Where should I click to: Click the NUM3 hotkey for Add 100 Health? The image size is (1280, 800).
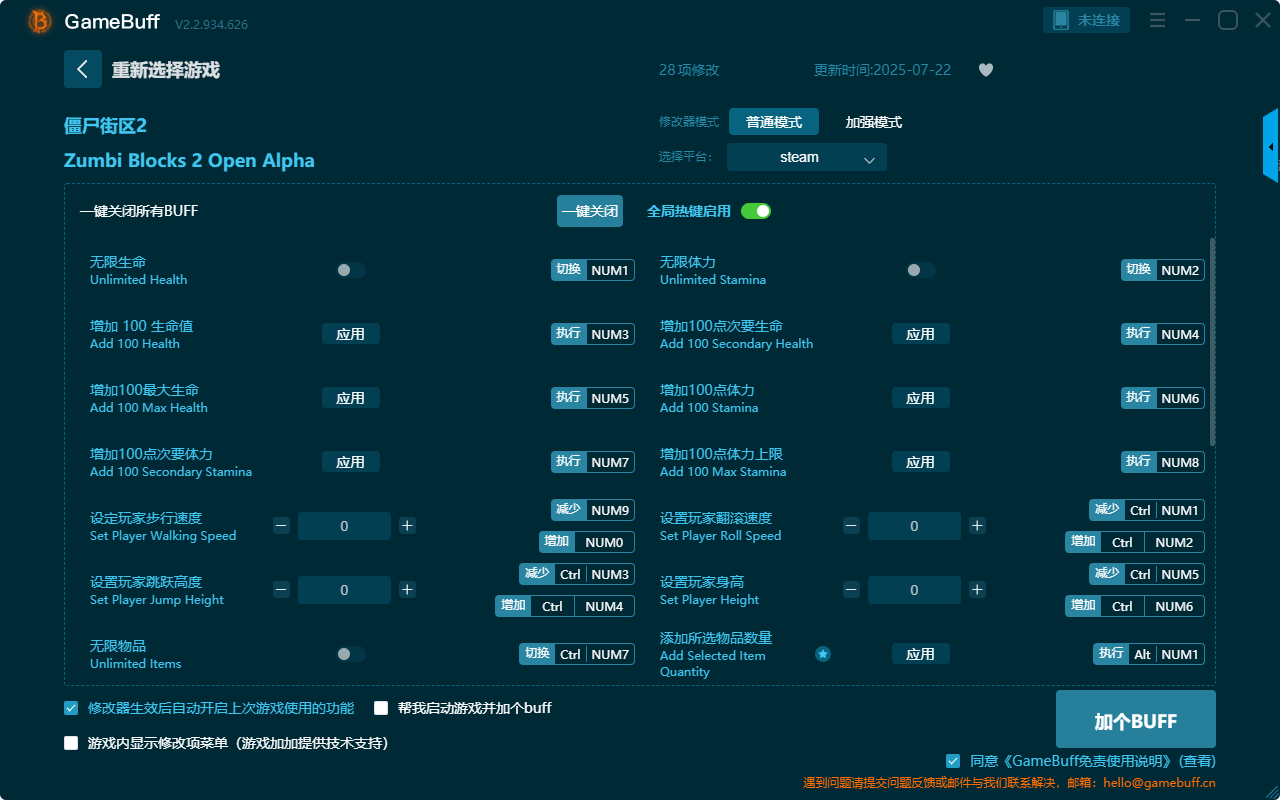click(593, 334)
